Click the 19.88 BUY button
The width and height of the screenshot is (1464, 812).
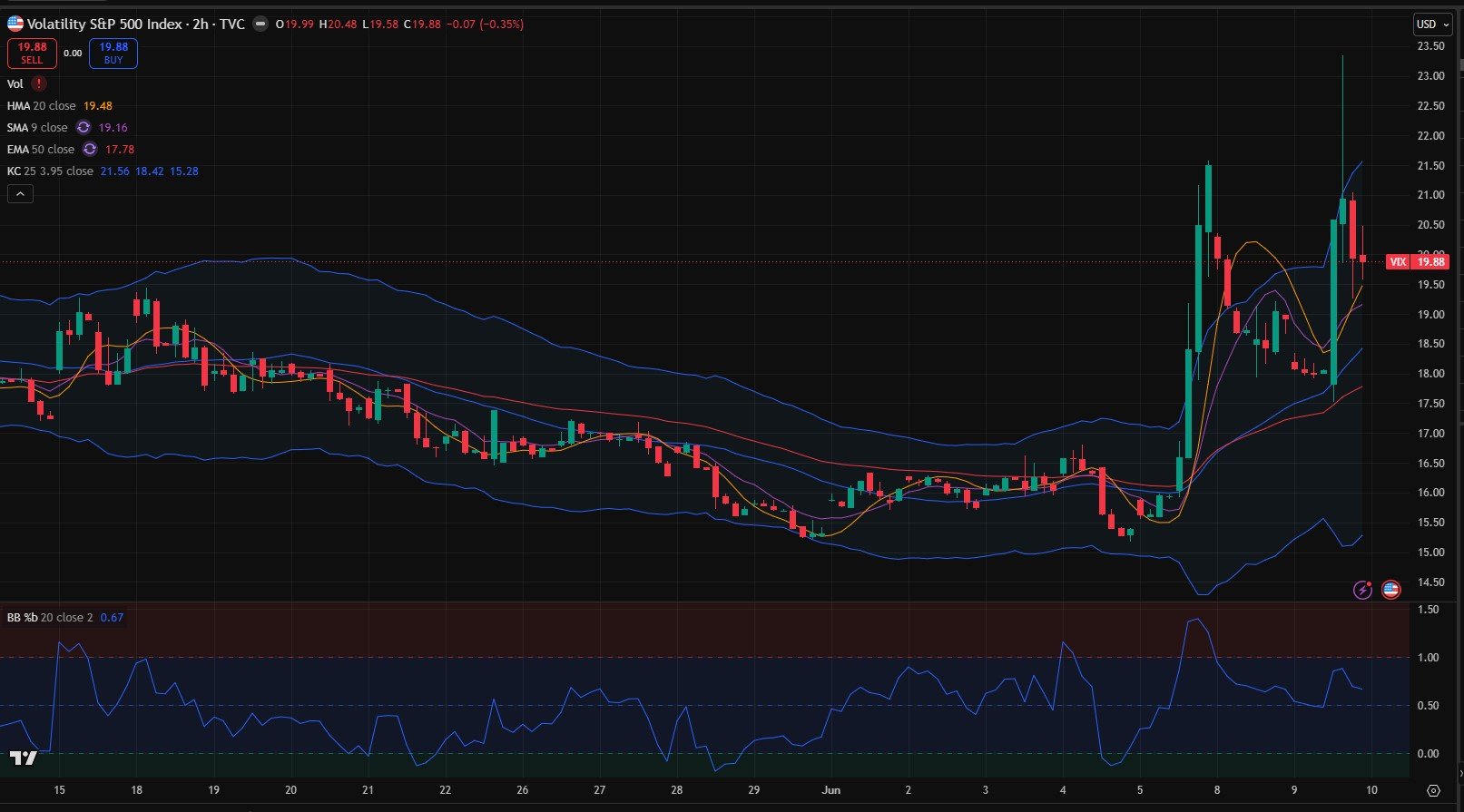113,54
